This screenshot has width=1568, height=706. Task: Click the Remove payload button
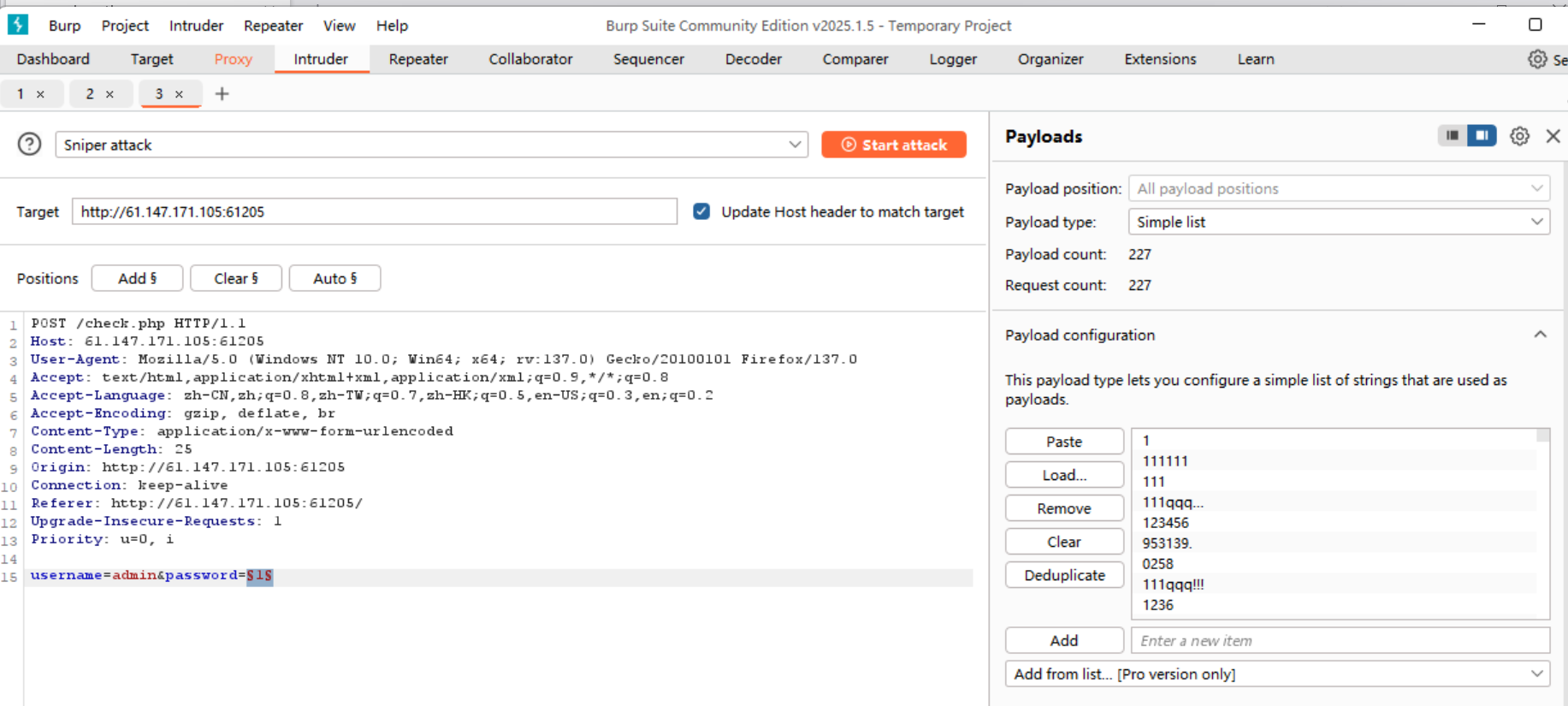(1064, 508)
